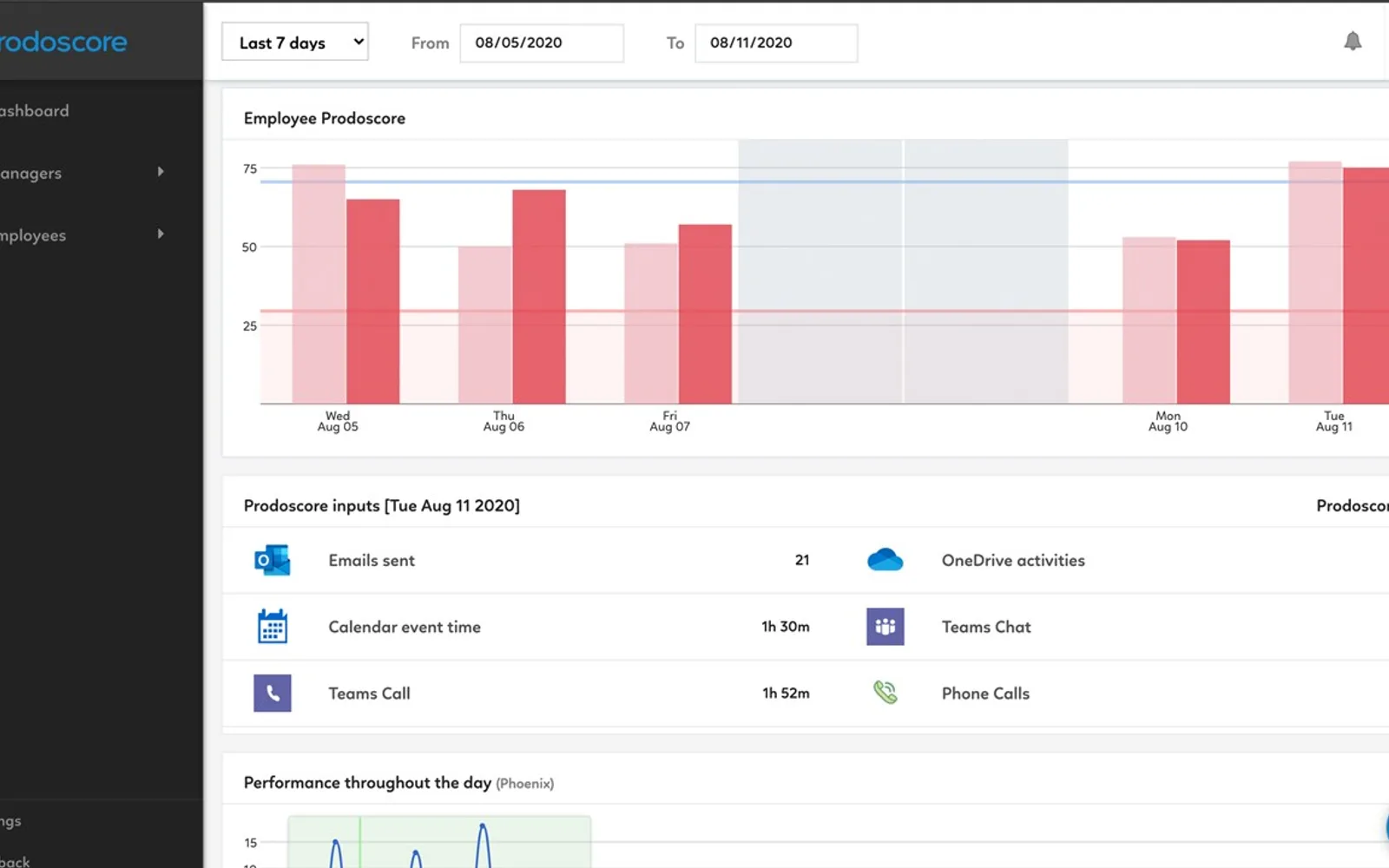1389x868 pixels.
Task: Select the dark Mon Aug 10 bar
Action: tap(1203, 322)
